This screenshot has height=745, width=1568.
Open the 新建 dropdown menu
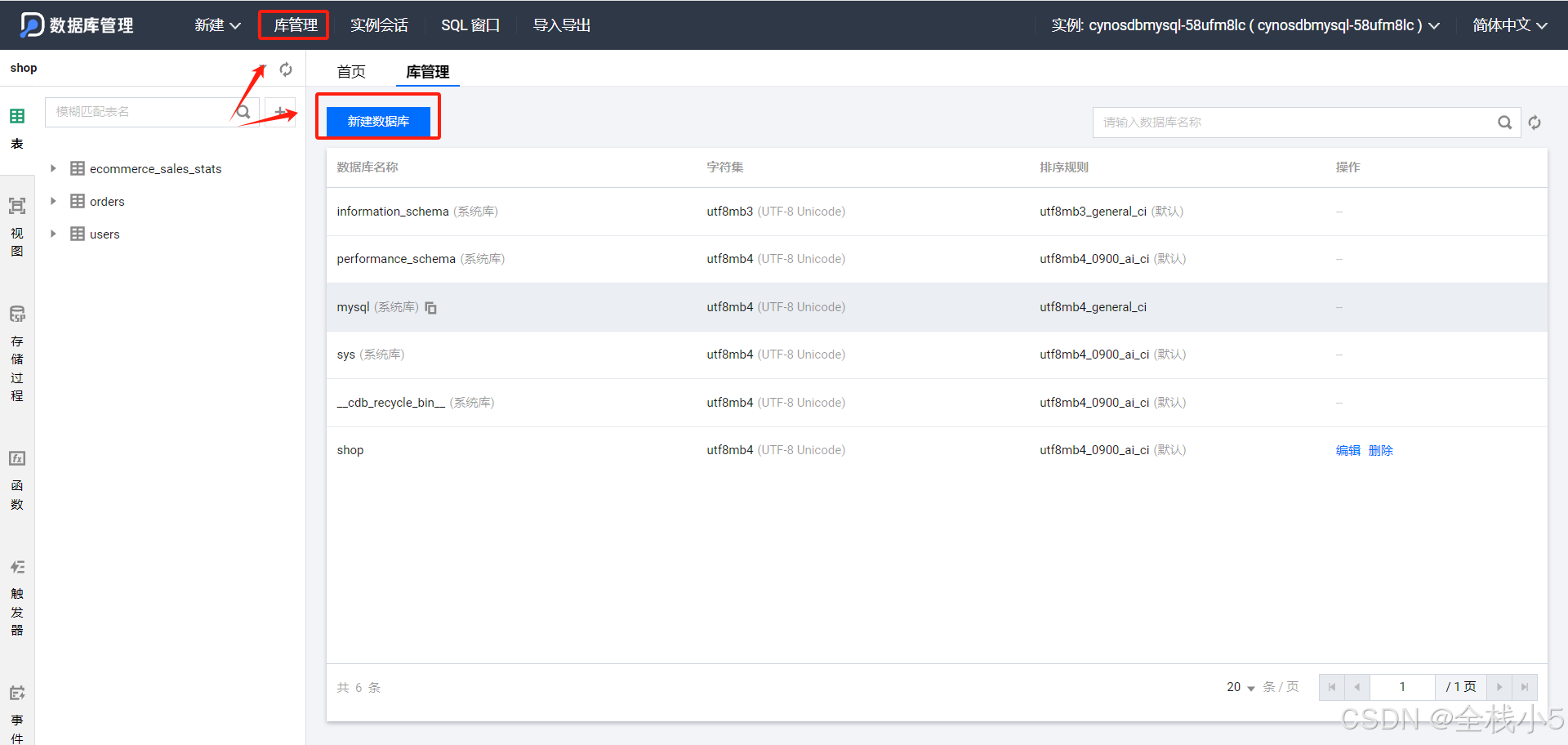pos(217,25)
